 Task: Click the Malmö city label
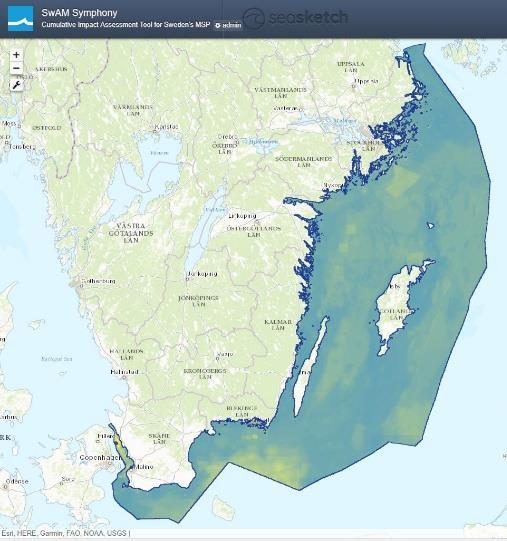[143, 467]
